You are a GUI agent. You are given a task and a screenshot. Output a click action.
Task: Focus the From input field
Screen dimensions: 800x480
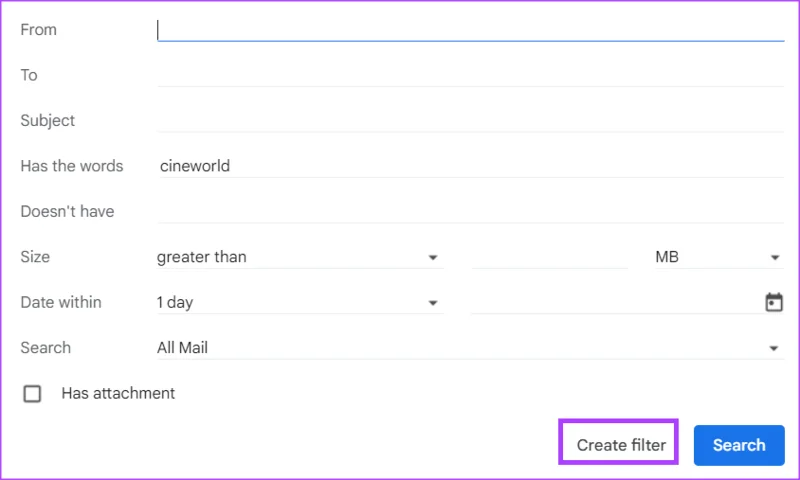pyautogui.click(x=470, y=30)
